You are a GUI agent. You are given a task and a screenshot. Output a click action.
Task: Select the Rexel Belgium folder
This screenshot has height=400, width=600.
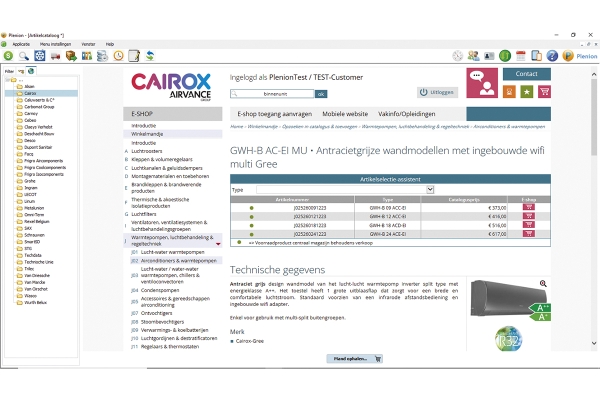[37, 222]
